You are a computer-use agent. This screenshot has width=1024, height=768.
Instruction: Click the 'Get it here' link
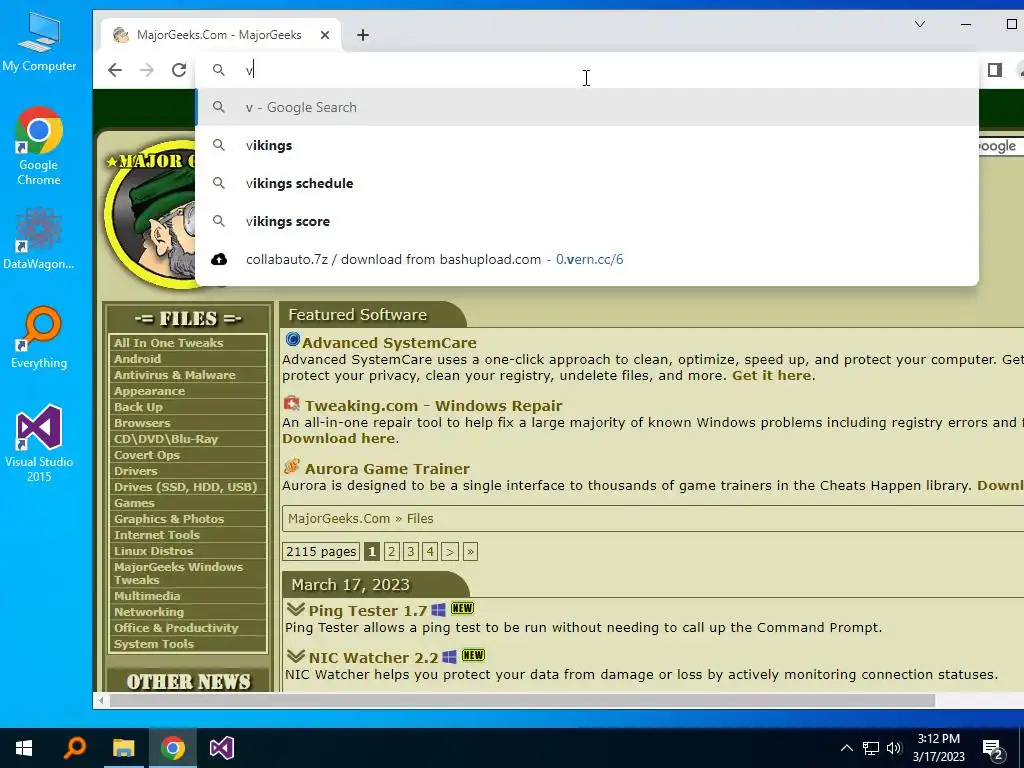pyautogui.click(x=771, y=376)
